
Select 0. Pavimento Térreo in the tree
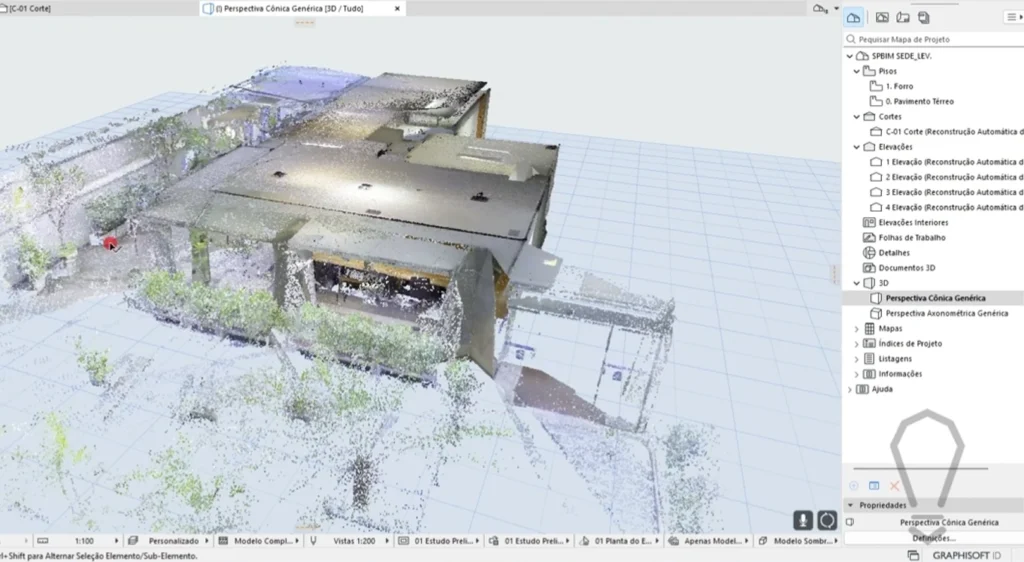point(919,101)
